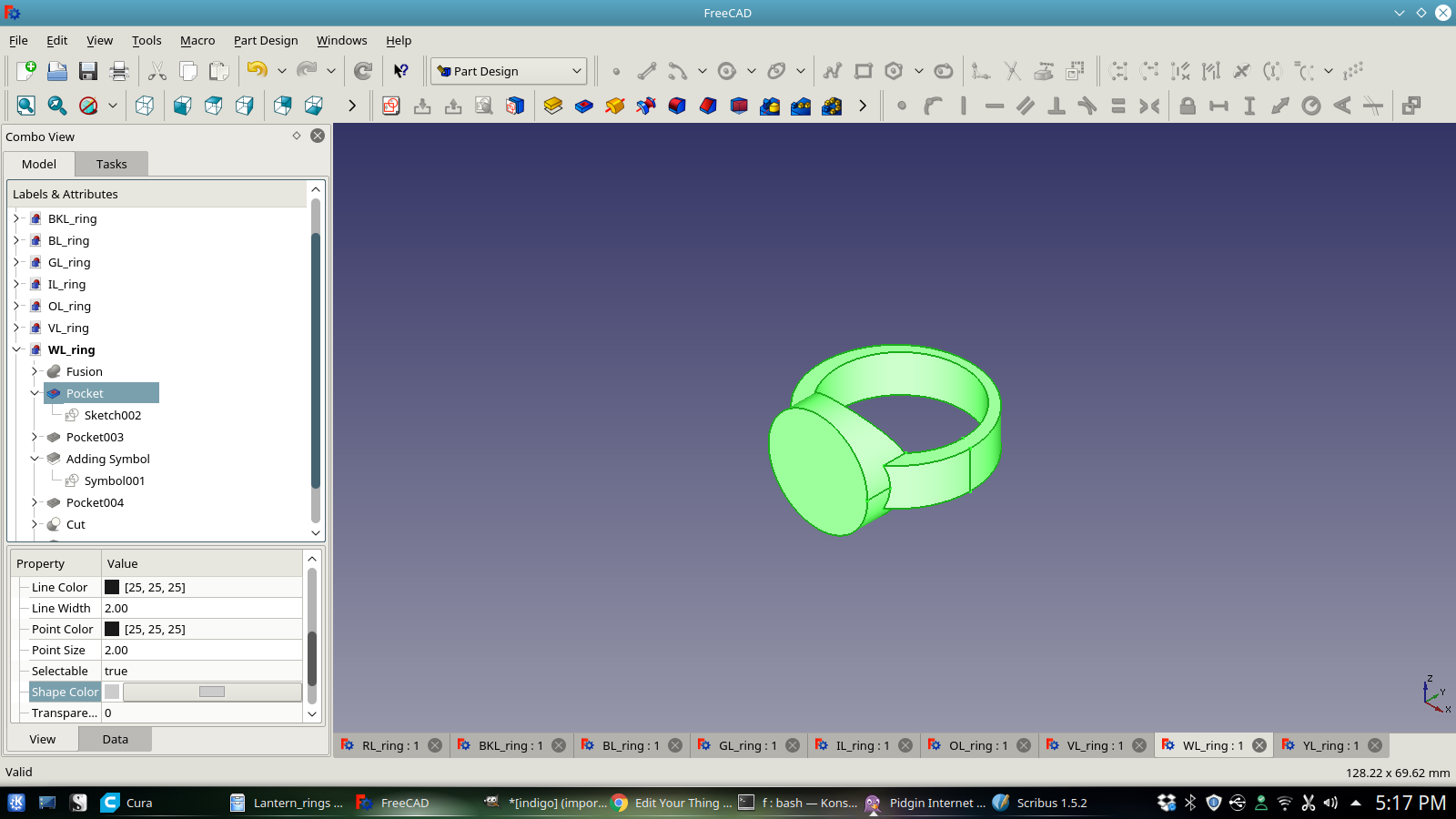The image size is (1456, 819).
Task: Click the Print icon
Action: [x=119, y=71]
